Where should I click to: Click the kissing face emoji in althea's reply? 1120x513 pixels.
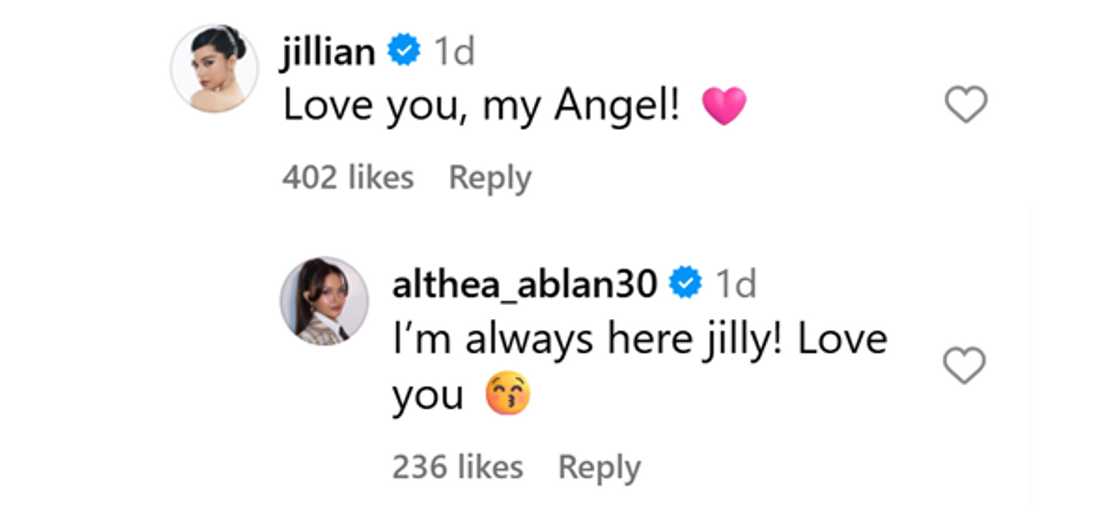[508, 396]
